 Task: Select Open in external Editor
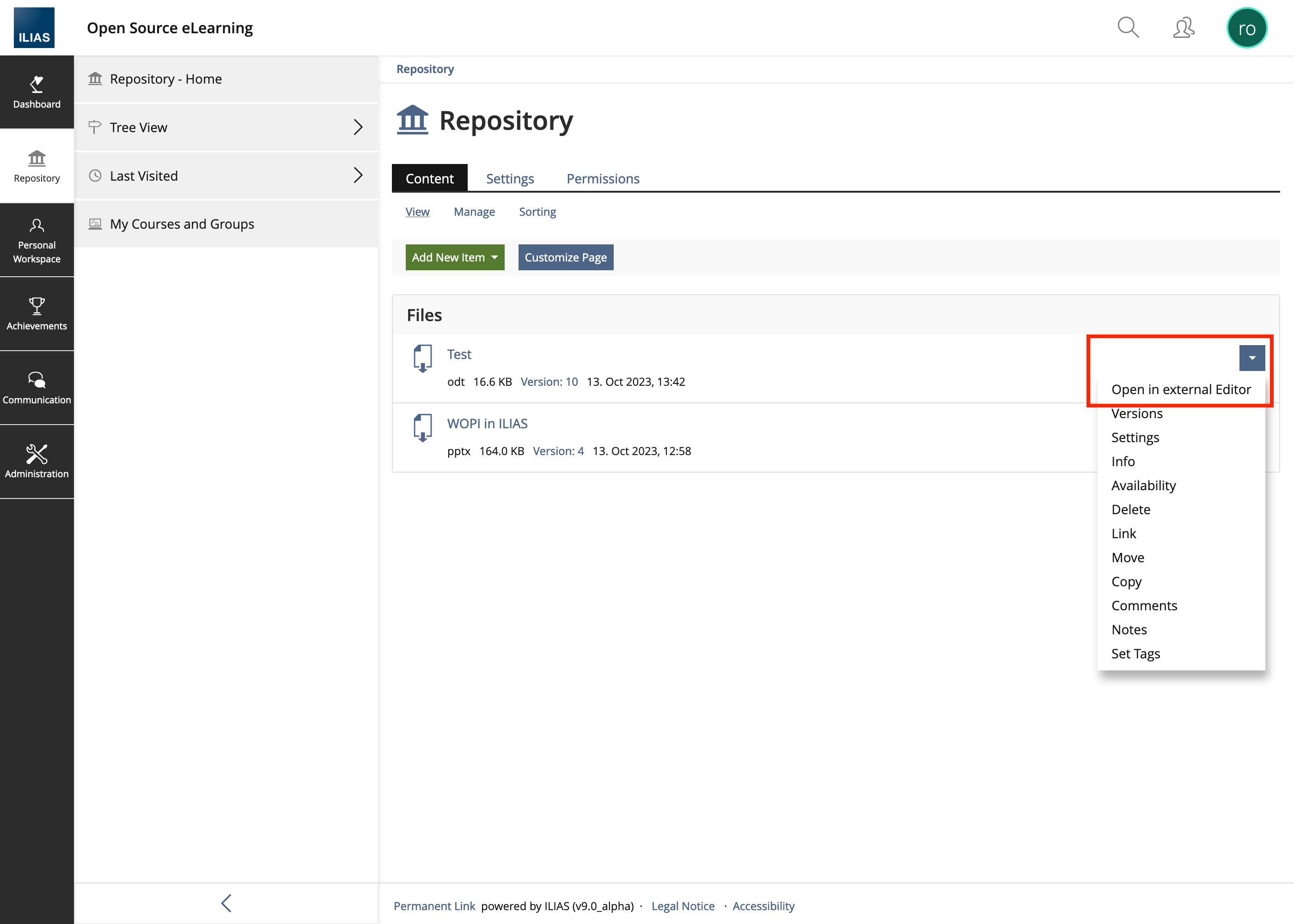point(1181,390)
